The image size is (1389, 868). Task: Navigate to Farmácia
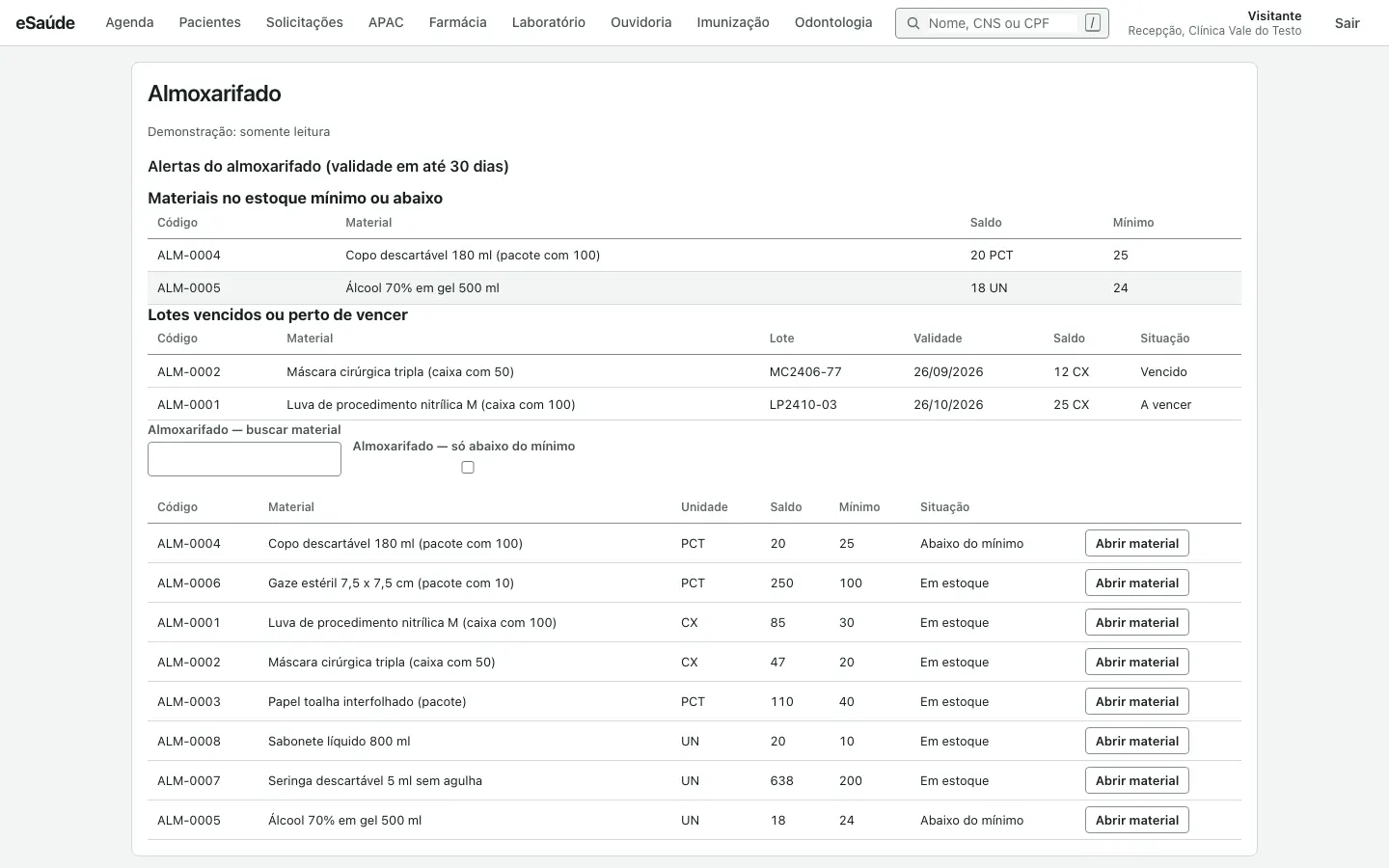(457, 22)
